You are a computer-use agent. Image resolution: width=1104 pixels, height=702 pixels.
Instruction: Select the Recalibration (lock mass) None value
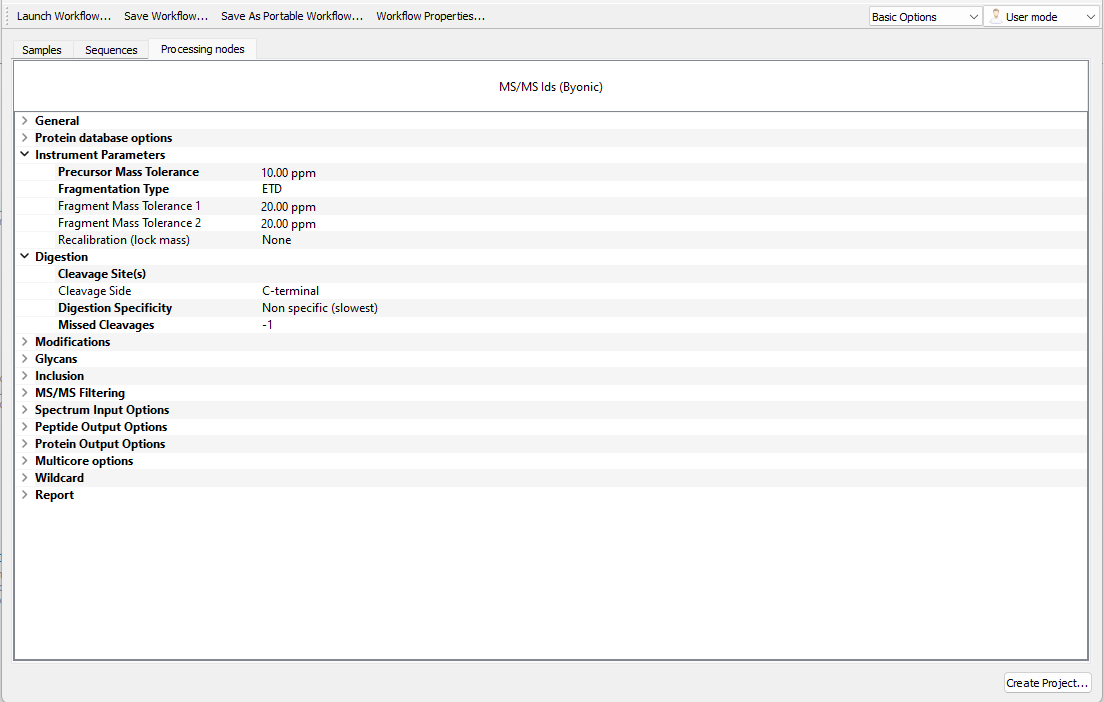pyautogui.click(x=276, y=240)
